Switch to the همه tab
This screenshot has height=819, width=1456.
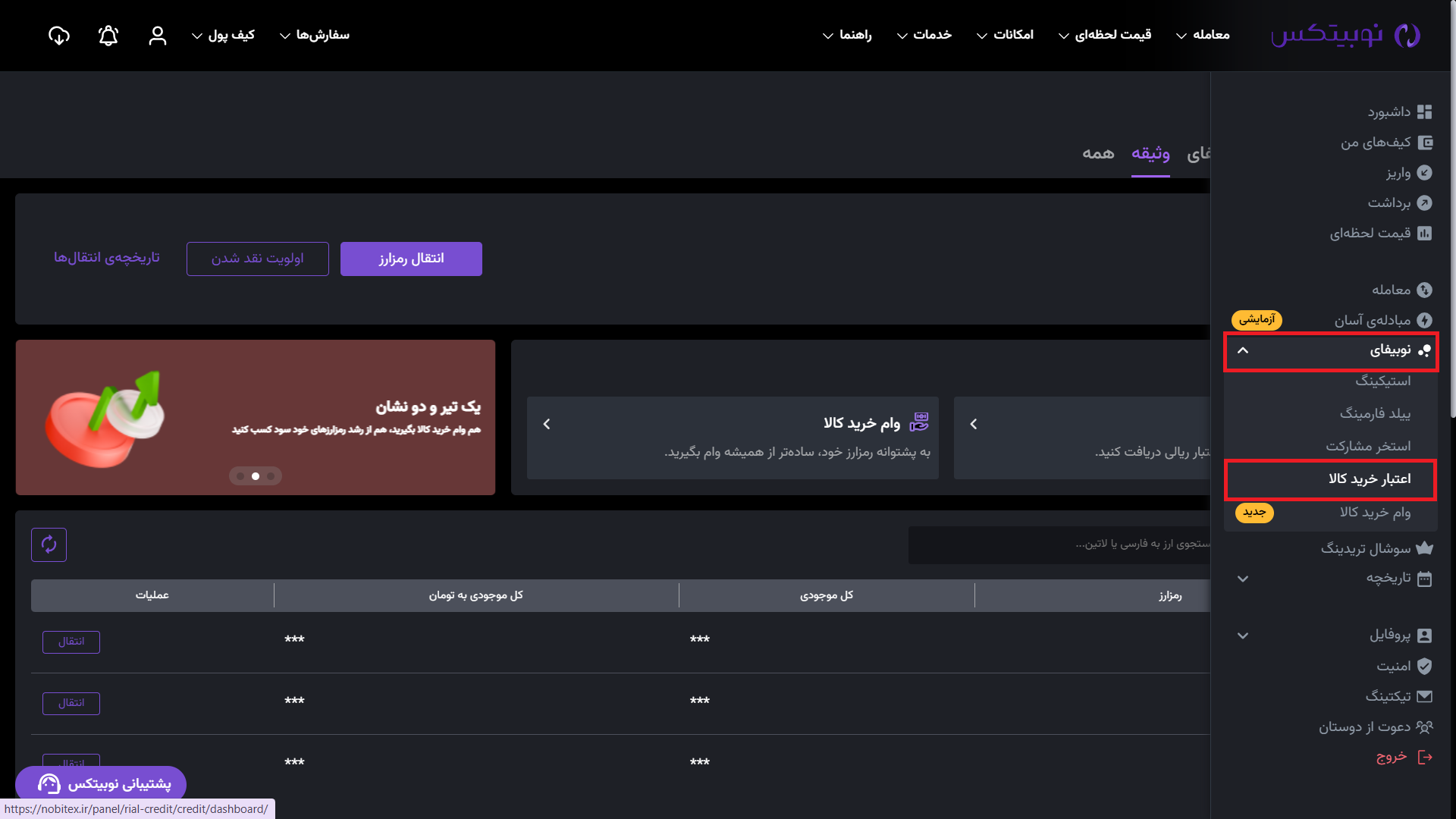pos(1098,154)
